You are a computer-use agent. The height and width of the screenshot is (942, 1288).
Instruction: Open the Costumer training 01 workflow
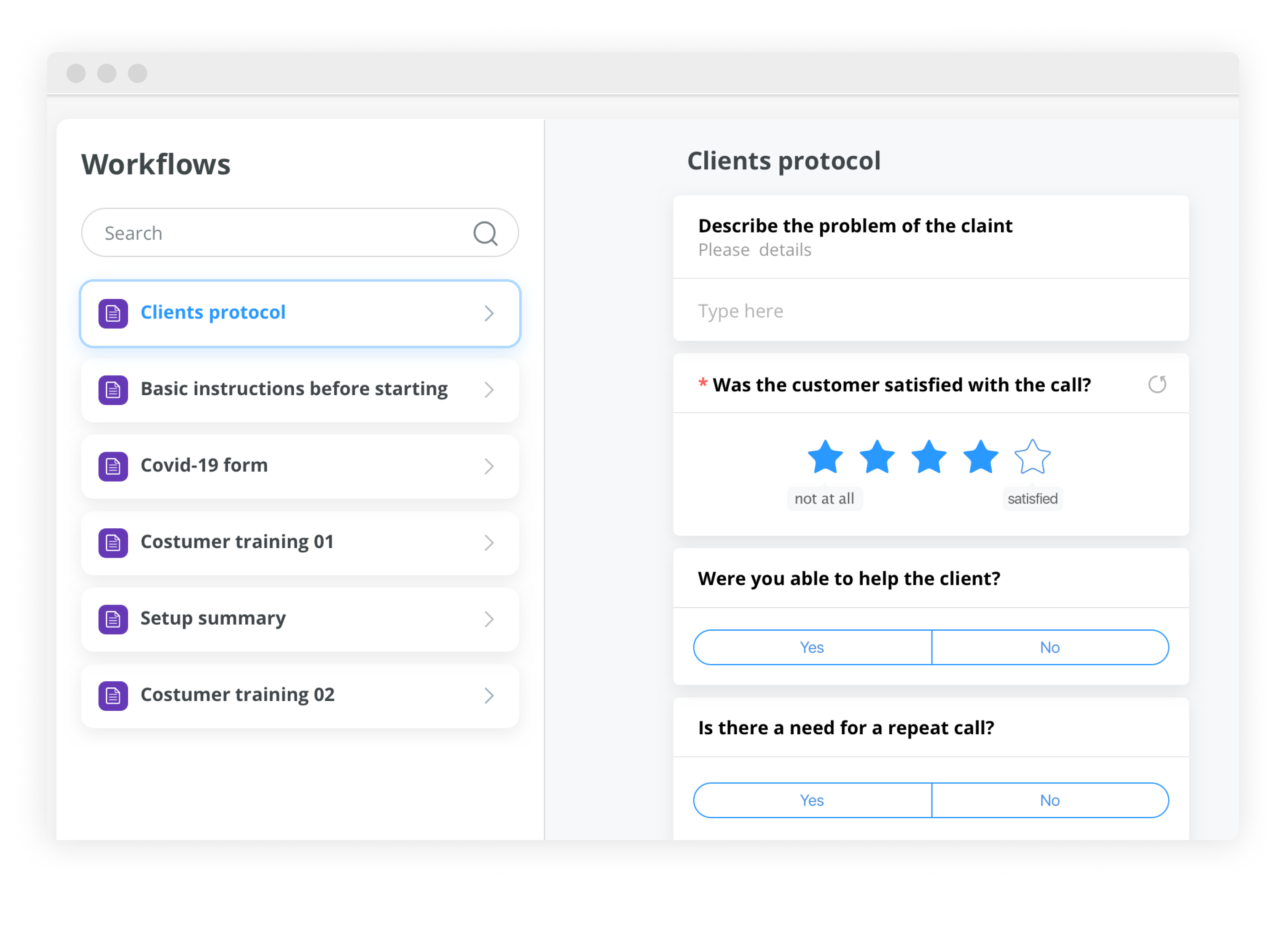[237, 543]
